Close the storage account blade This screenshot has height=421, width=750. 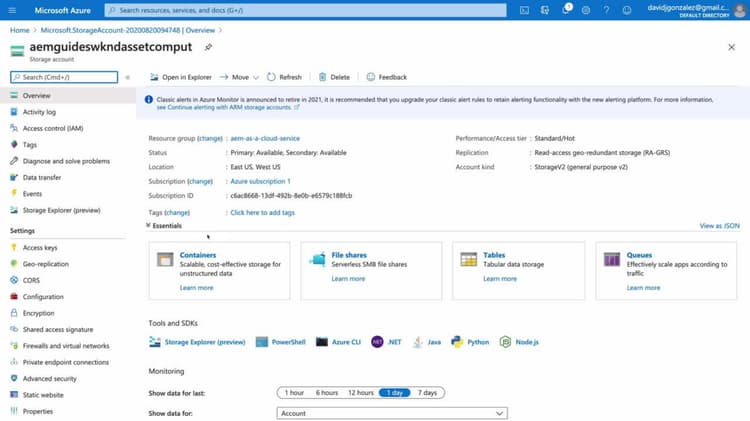coord(731,47)
